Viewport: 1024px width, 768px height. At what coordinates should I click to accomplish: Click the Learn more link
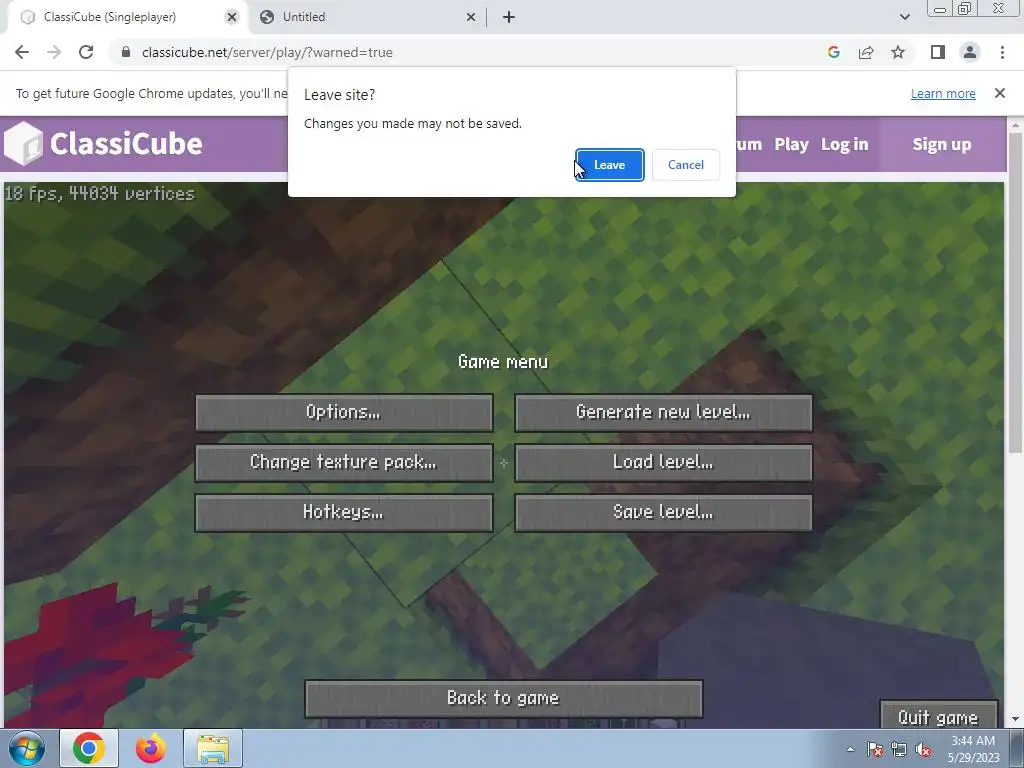tap(943, 93)
